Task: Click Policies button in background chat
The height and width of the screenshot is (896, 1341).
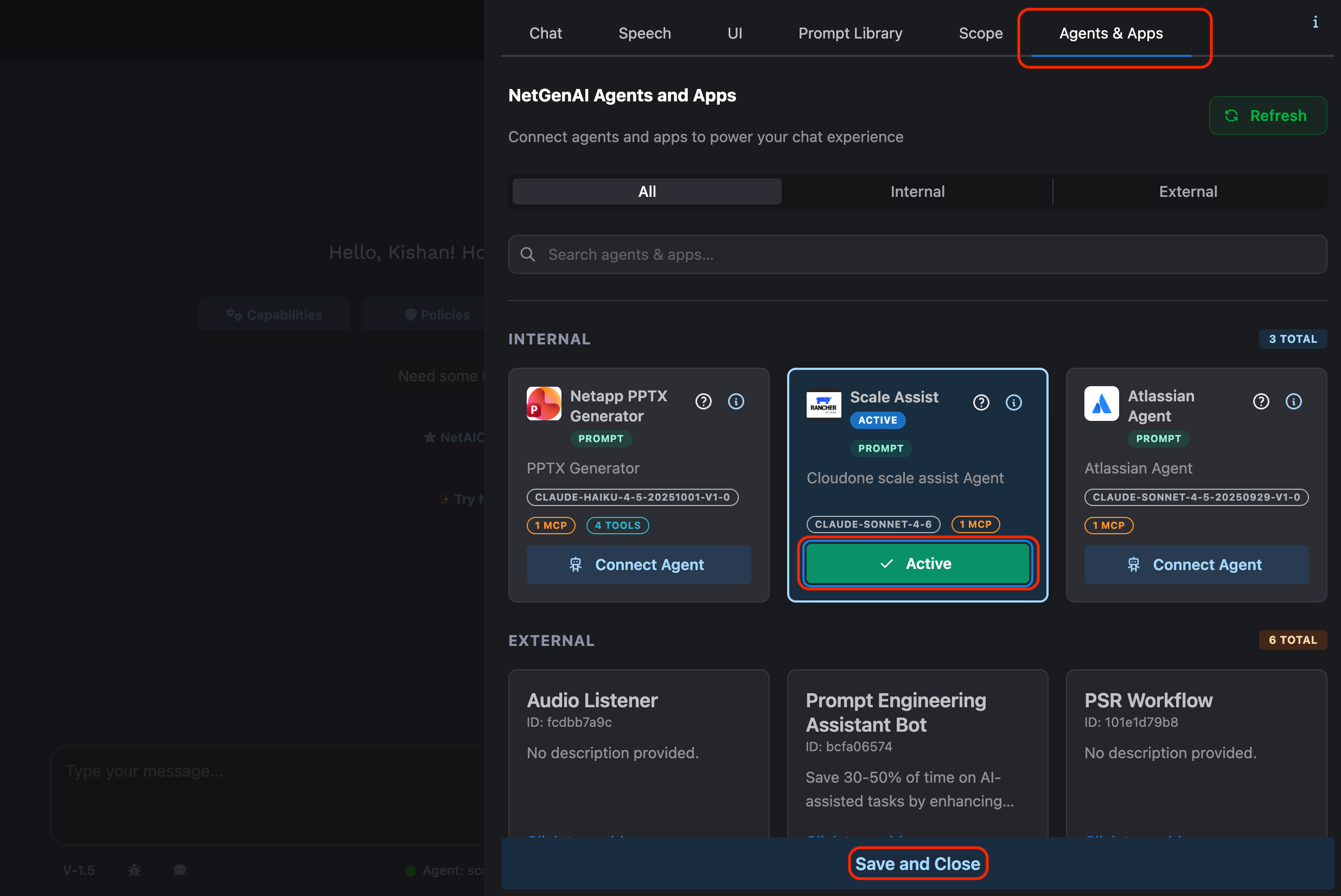Action: pos(423,314)
